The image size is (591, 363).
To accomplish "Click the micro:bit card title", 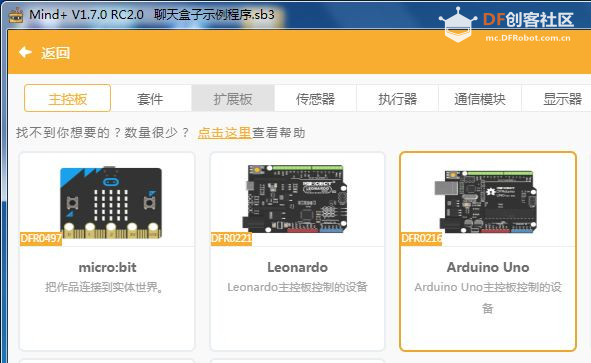I will click(107, 267).
